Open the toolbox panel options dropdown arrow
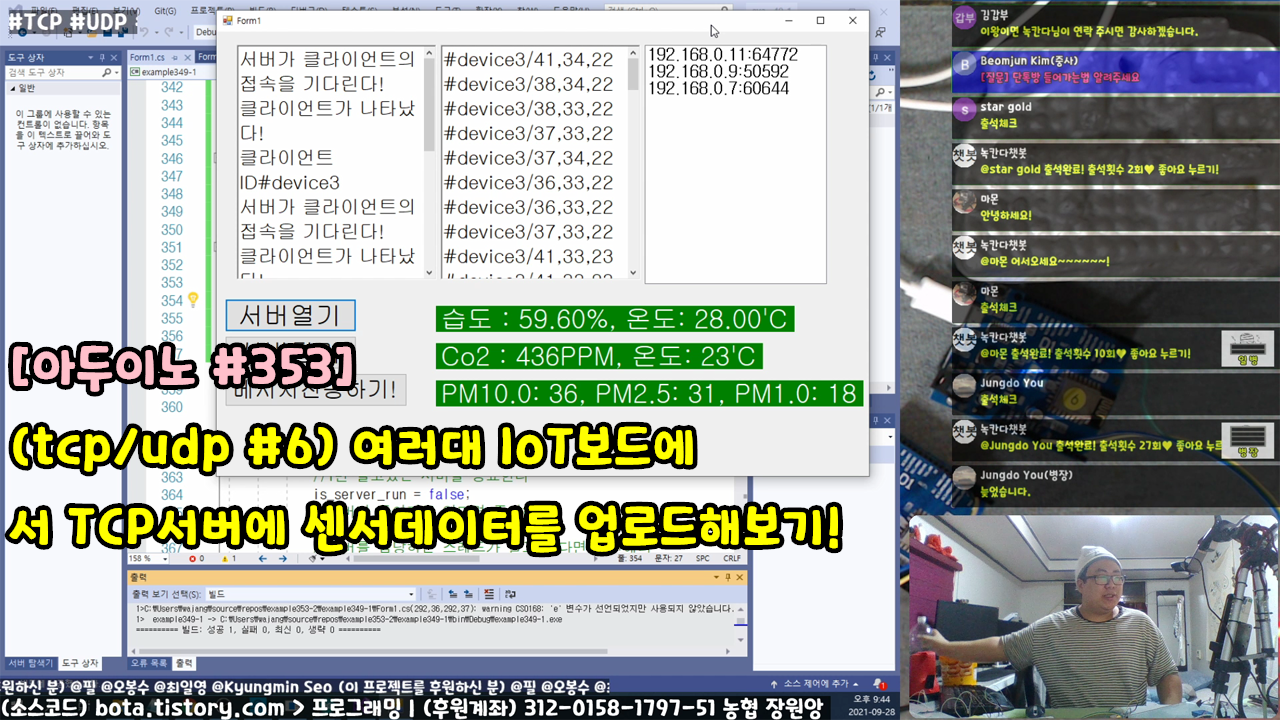 [x=90, y=58]
